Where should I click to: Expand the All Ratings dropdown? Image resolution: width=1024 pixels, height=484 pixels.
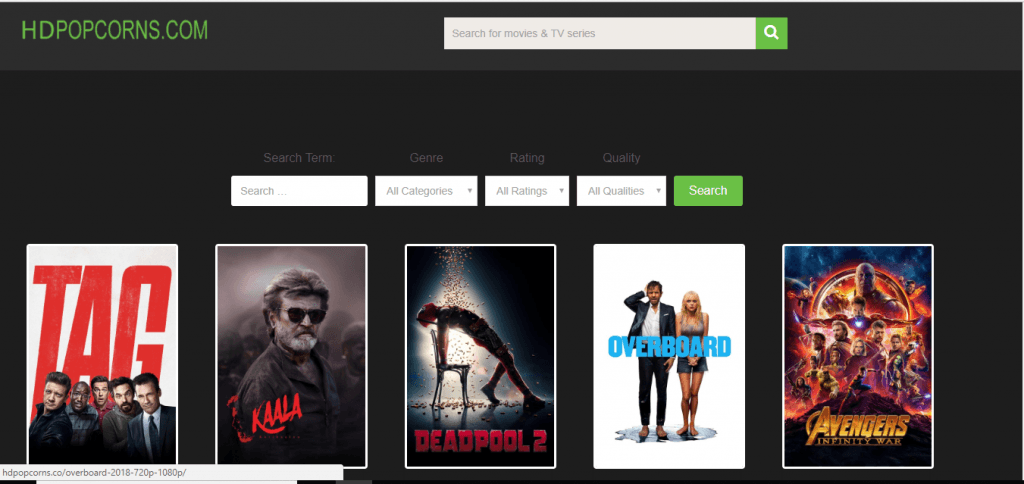pyautogui.click(x=526, y=191)
